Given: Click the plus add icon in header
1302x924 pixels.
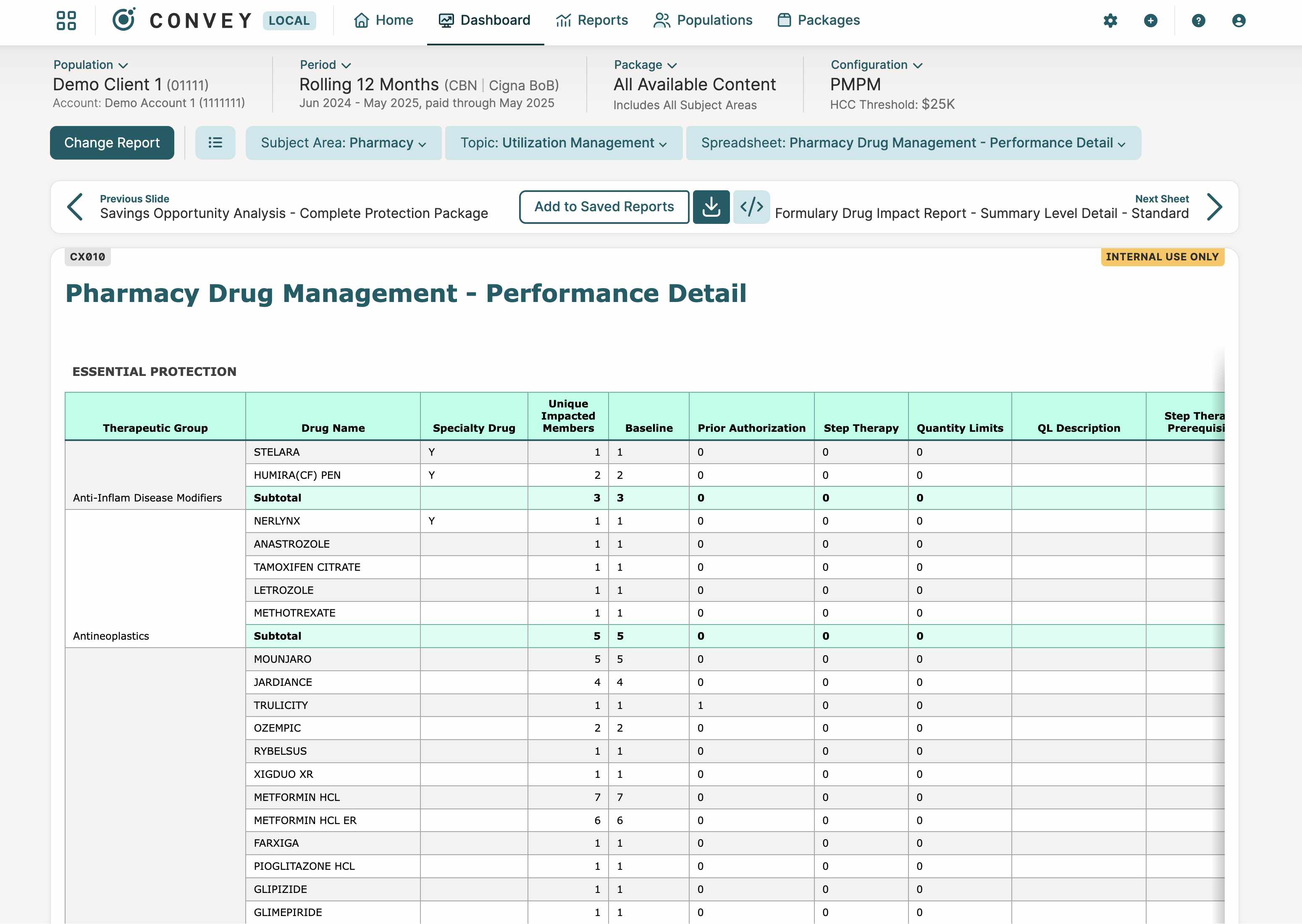Looking at the screenshot, I should (1150, 21).
